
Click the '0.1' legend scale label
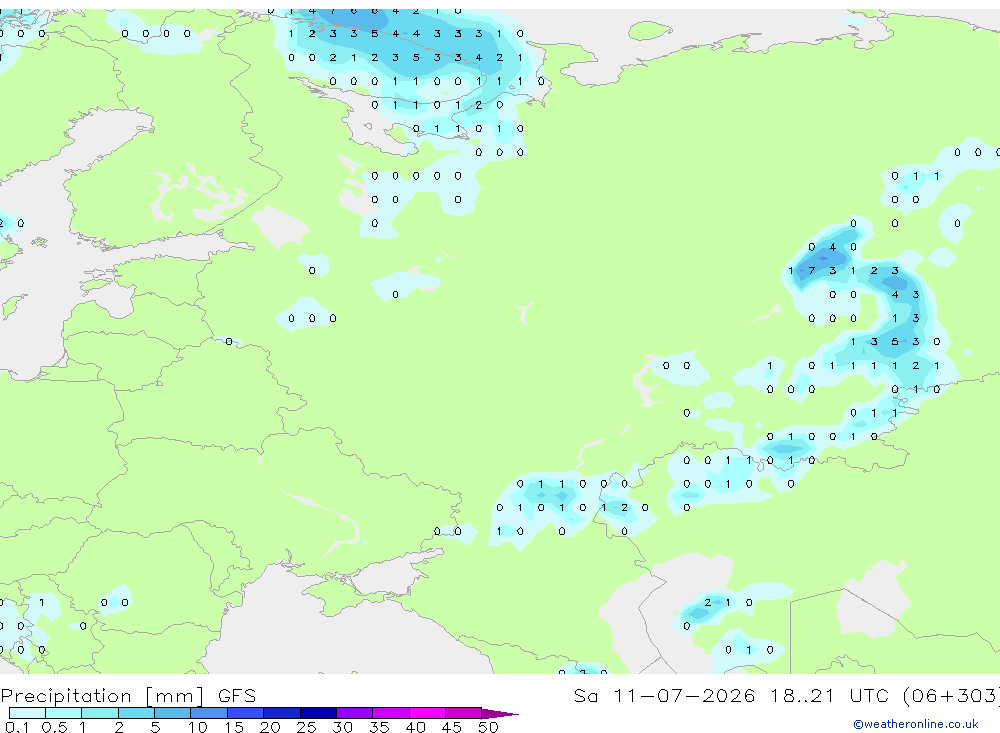coord(17,727)
